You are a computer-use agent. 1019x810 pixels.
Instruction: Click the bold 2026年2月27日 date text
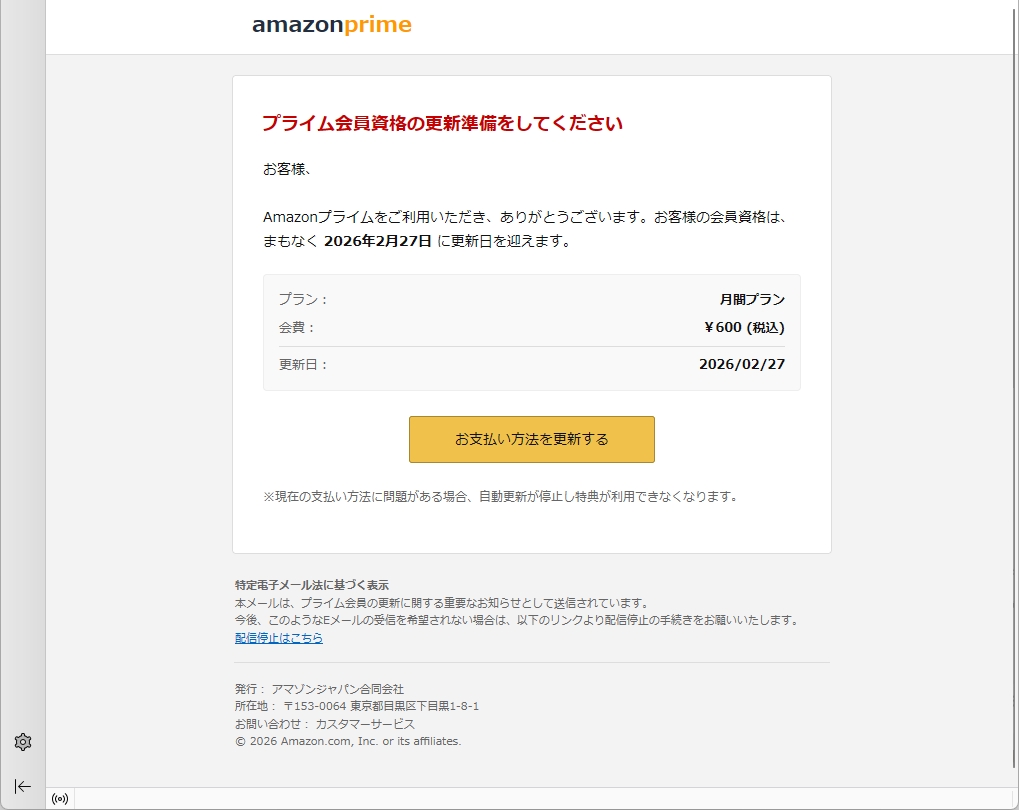point(378,241)
